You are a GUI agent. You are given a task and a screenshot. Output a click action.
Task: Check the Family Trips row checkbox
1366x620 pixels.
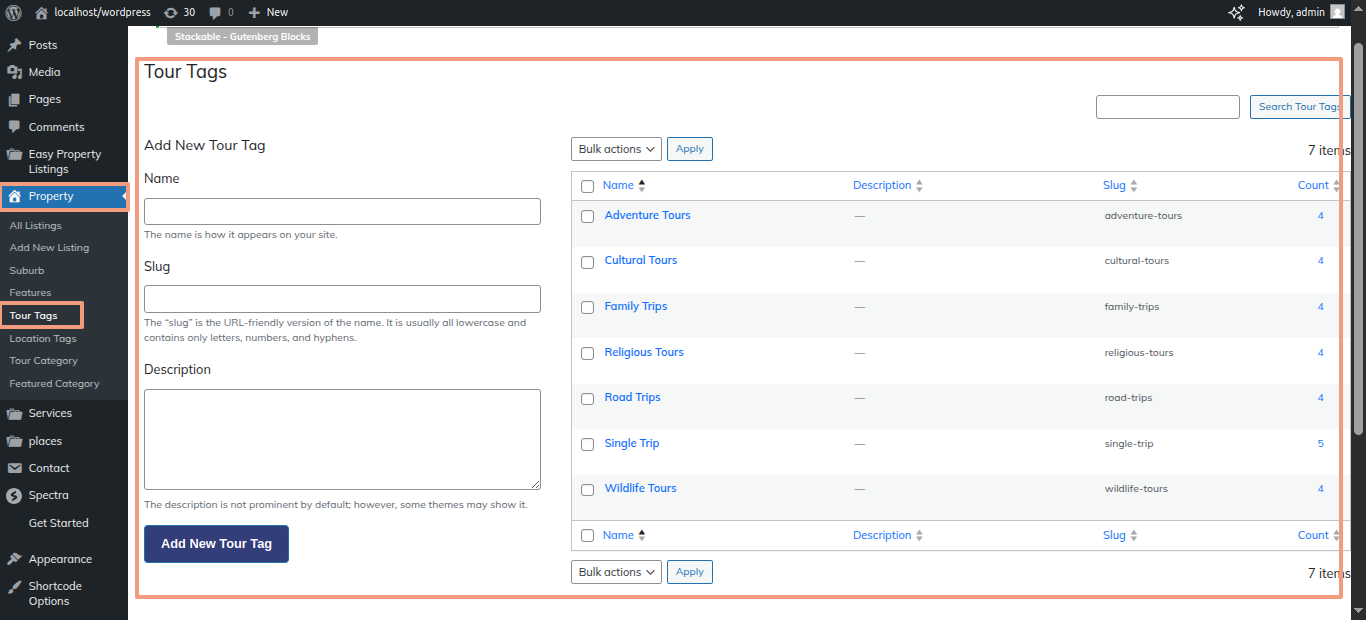click(587, 307)
